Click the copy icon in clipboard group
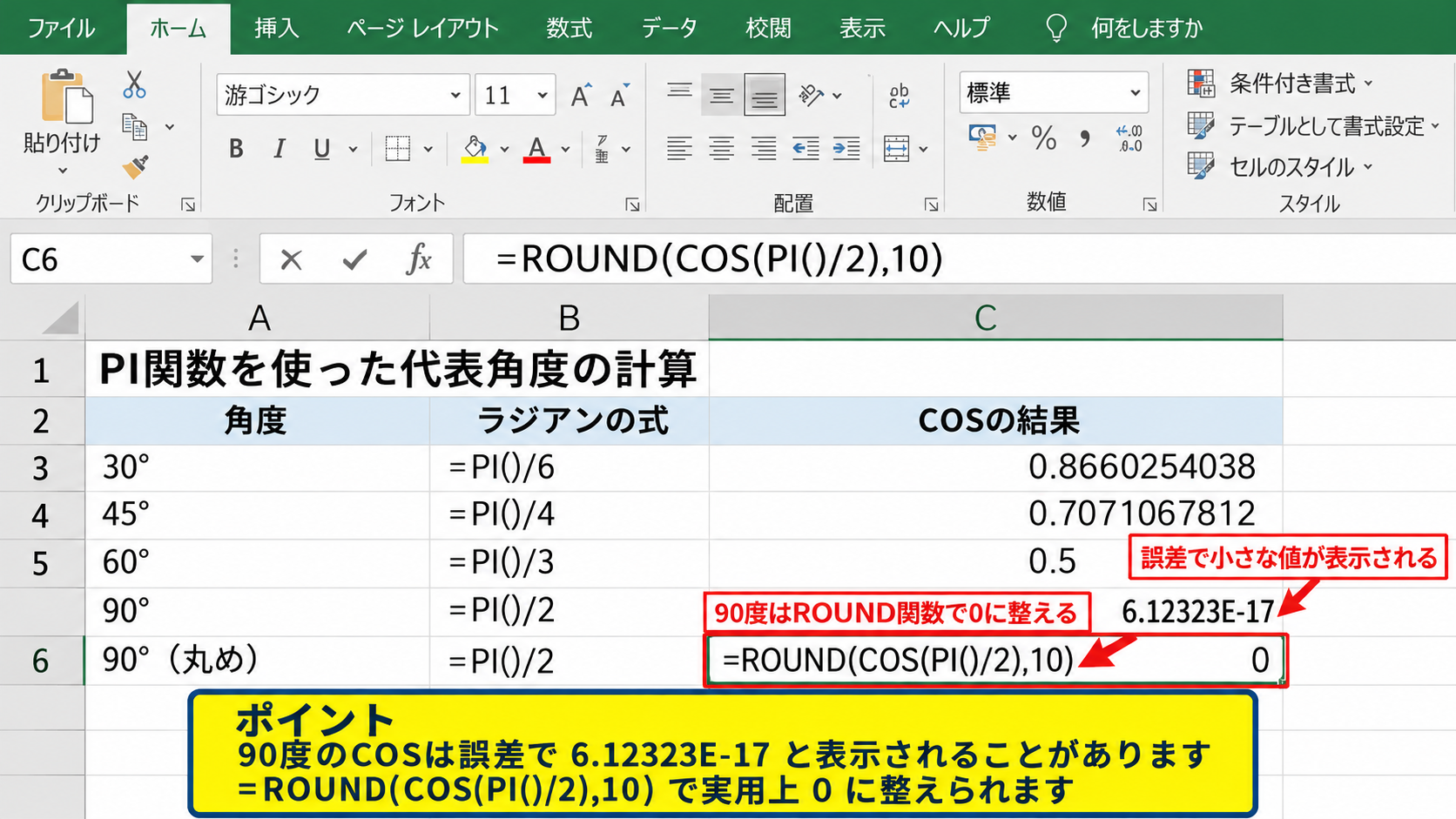 click(135, 126)
